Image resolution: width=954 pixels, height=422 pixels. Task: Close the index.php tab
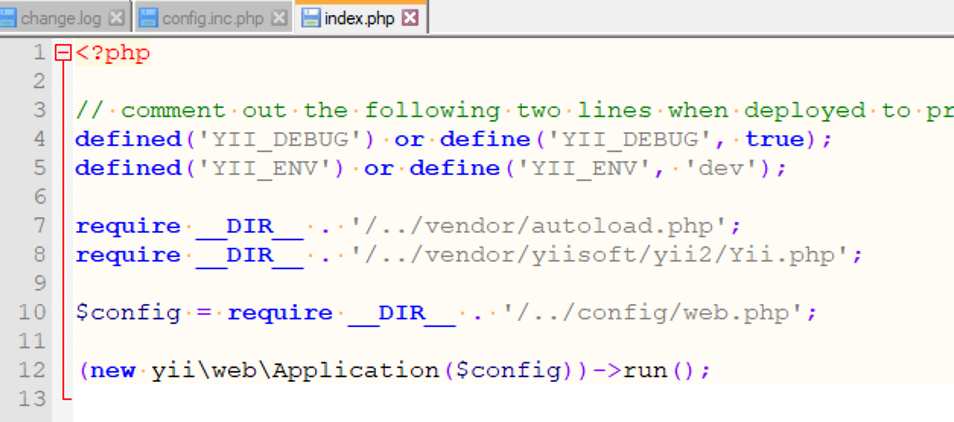tap(411, 18)
